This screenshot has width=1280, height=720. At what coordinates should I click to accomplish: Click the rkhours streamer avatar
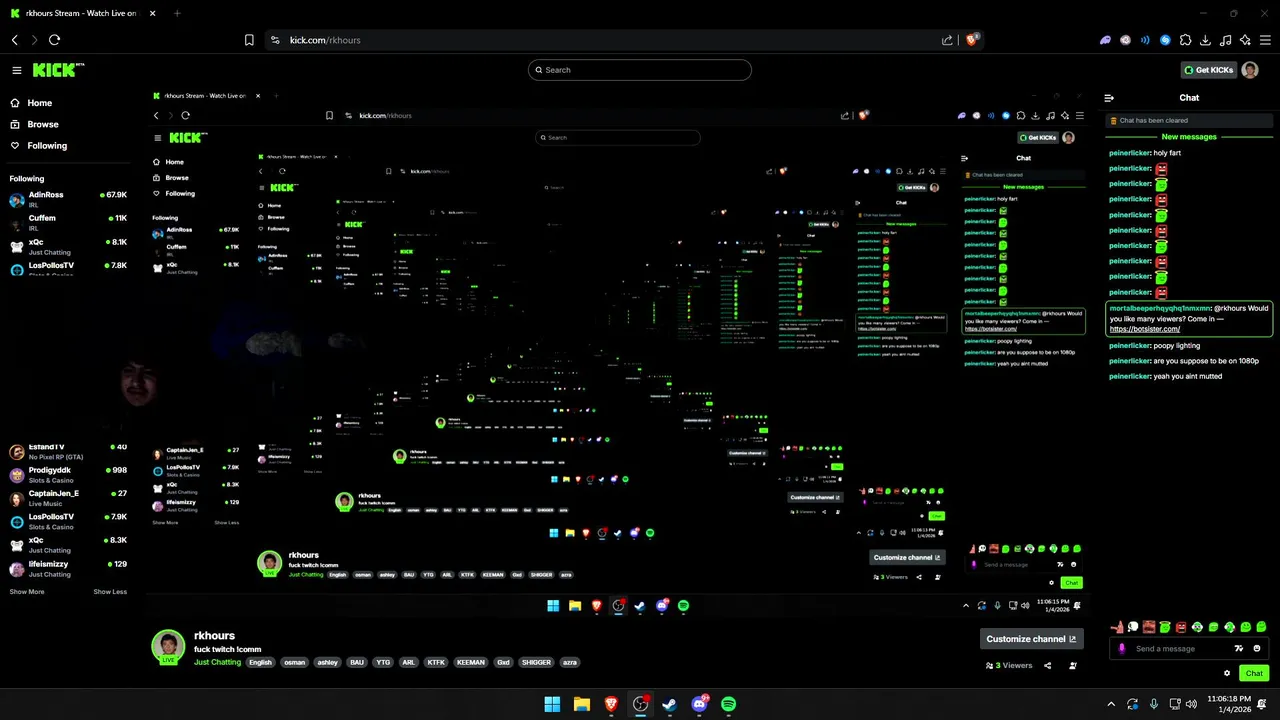pos(168,646)
